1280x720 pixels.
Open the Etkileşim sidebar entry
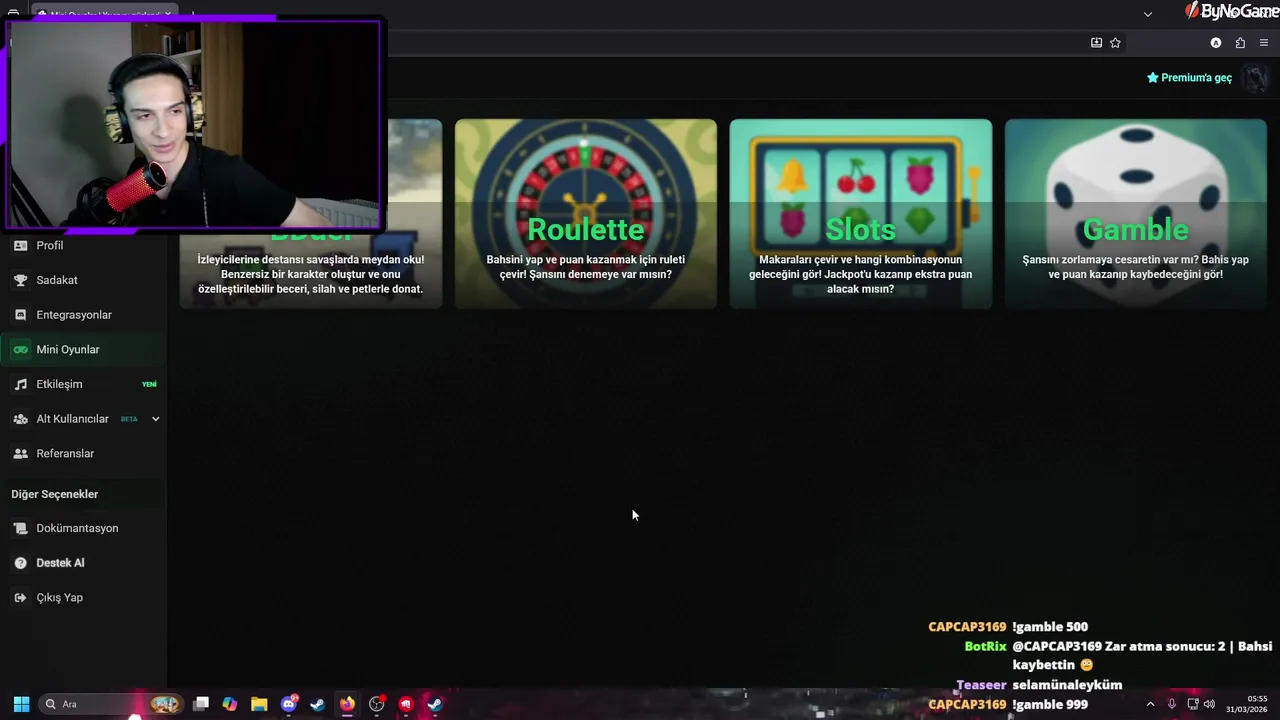point(83,384)
